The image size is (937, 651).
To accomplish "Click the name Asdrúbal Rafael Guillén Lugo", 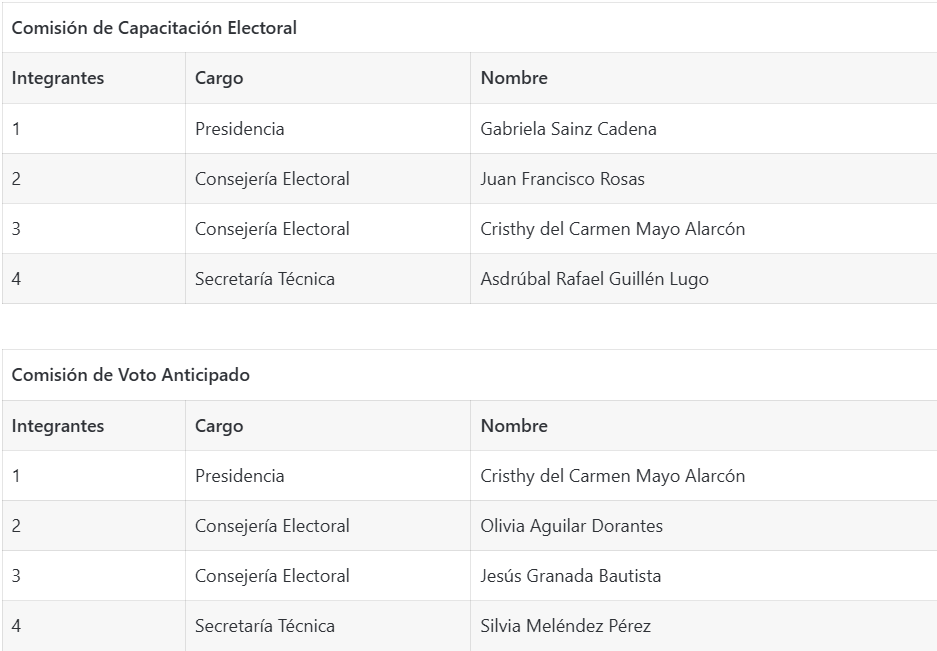I will 595,279.
